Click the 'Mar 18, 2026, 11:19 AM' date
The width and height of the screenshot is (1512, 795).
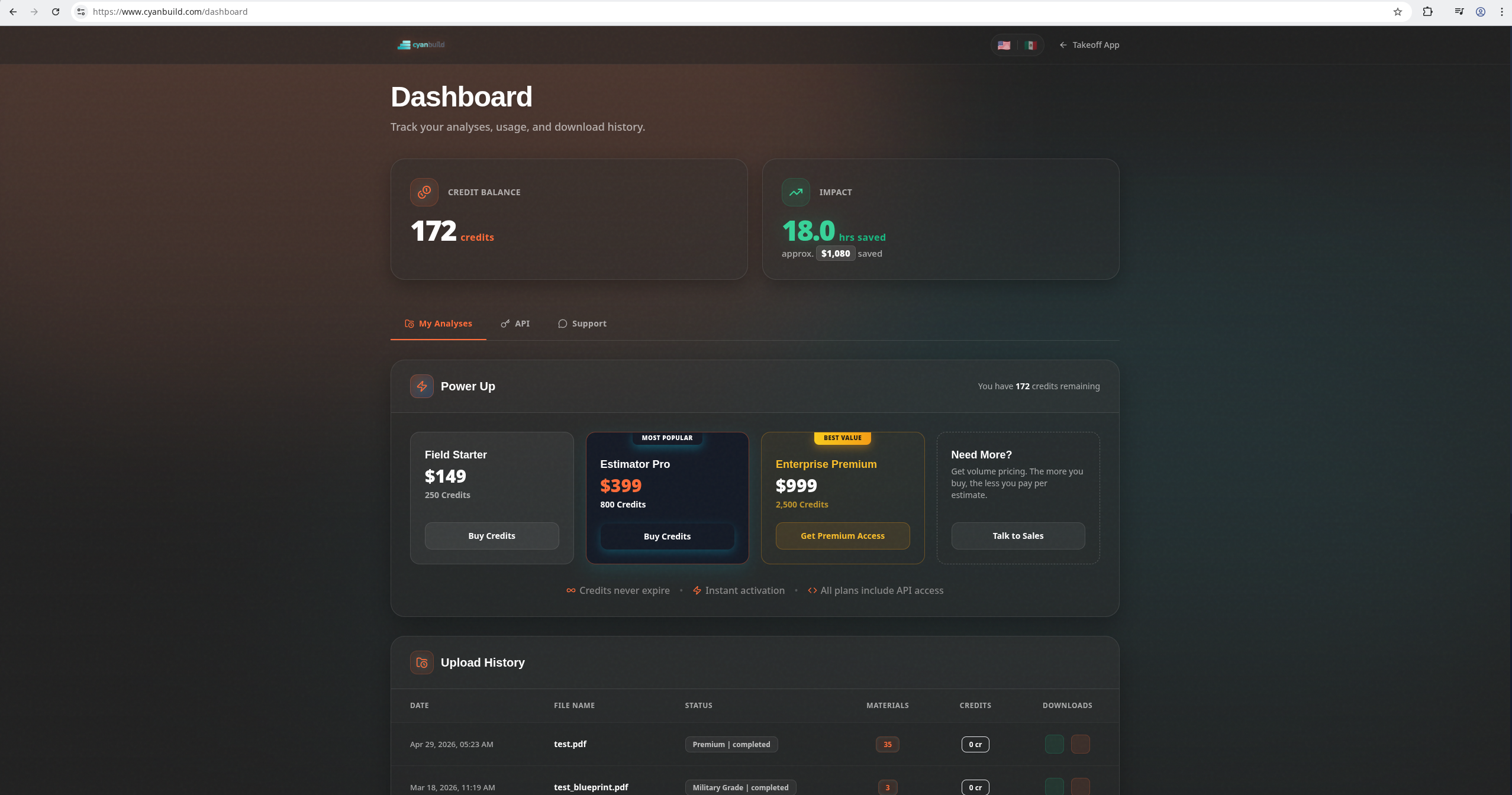point(453,787)
